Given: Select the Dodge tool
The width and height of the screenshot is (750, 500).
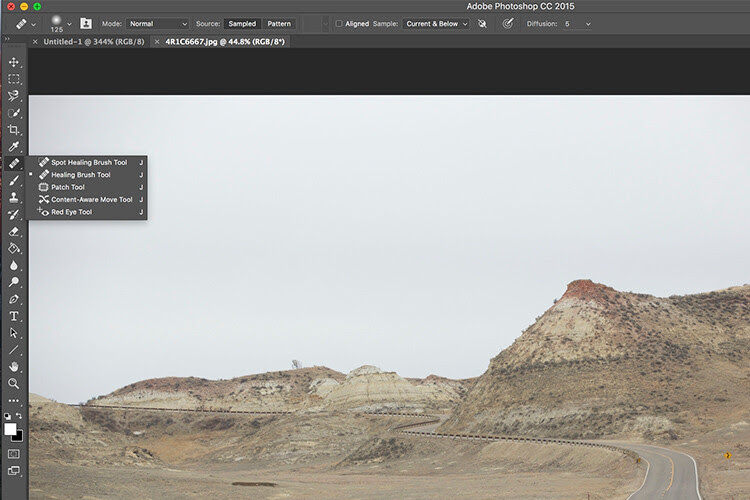Looking at the screenshot, I should (13, 282).
